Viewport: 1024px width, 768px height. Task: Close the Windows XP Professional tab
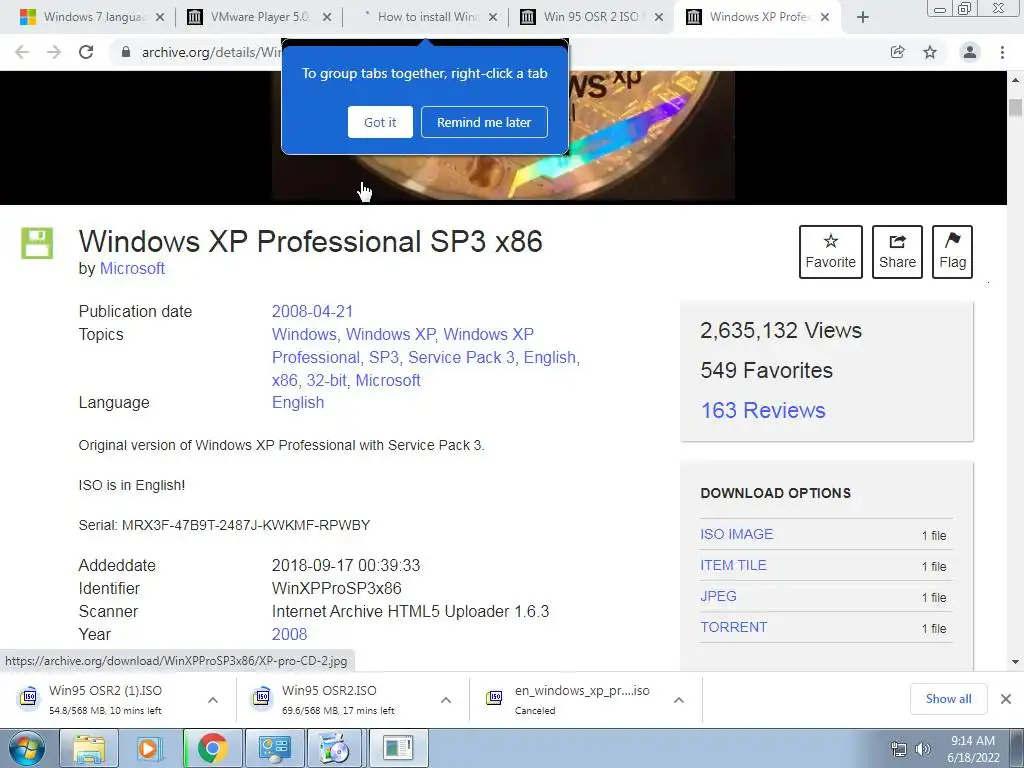click(x=825, y=17)
